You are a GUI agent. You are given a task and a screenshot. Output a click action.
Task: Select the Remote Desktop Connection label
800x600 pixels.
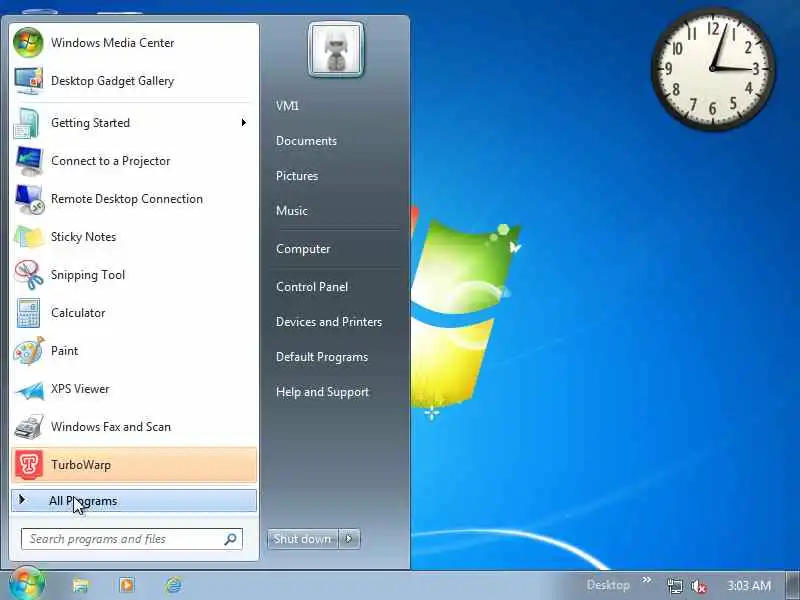coord(127,199)
